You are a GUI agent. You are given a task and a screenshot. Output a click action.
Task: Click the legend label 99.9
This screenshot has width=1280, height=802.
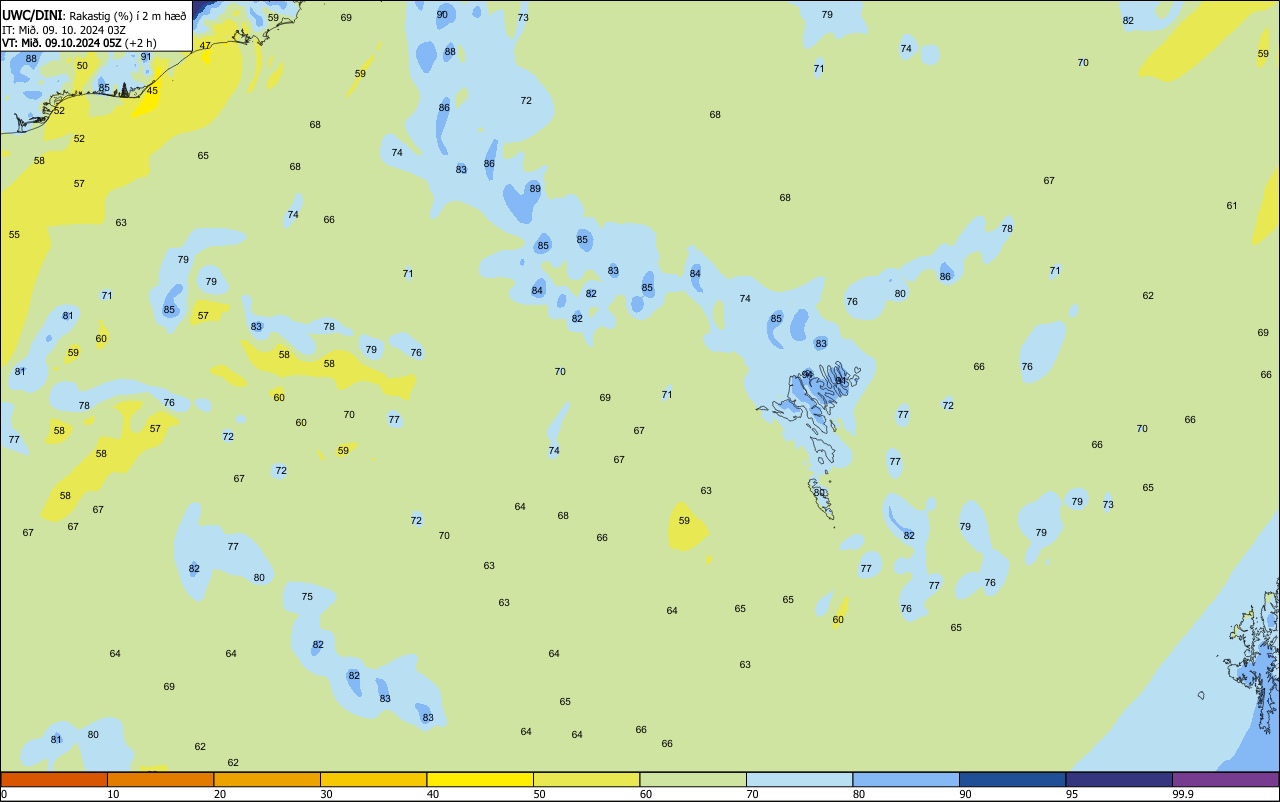tap(1183, 794)
